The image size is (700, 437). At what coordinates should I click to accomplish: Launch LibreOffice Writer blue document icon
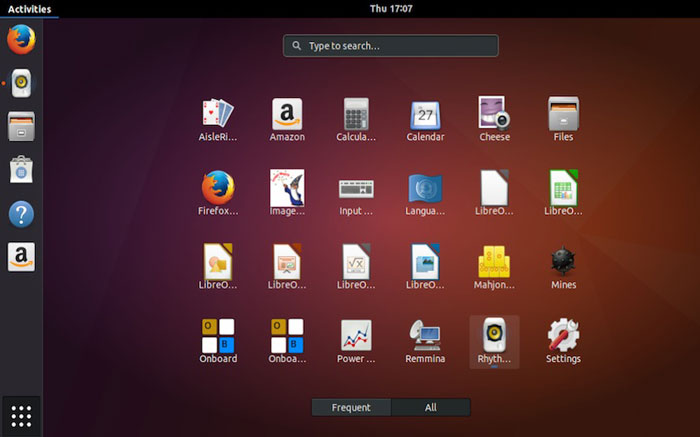[425, 267]
